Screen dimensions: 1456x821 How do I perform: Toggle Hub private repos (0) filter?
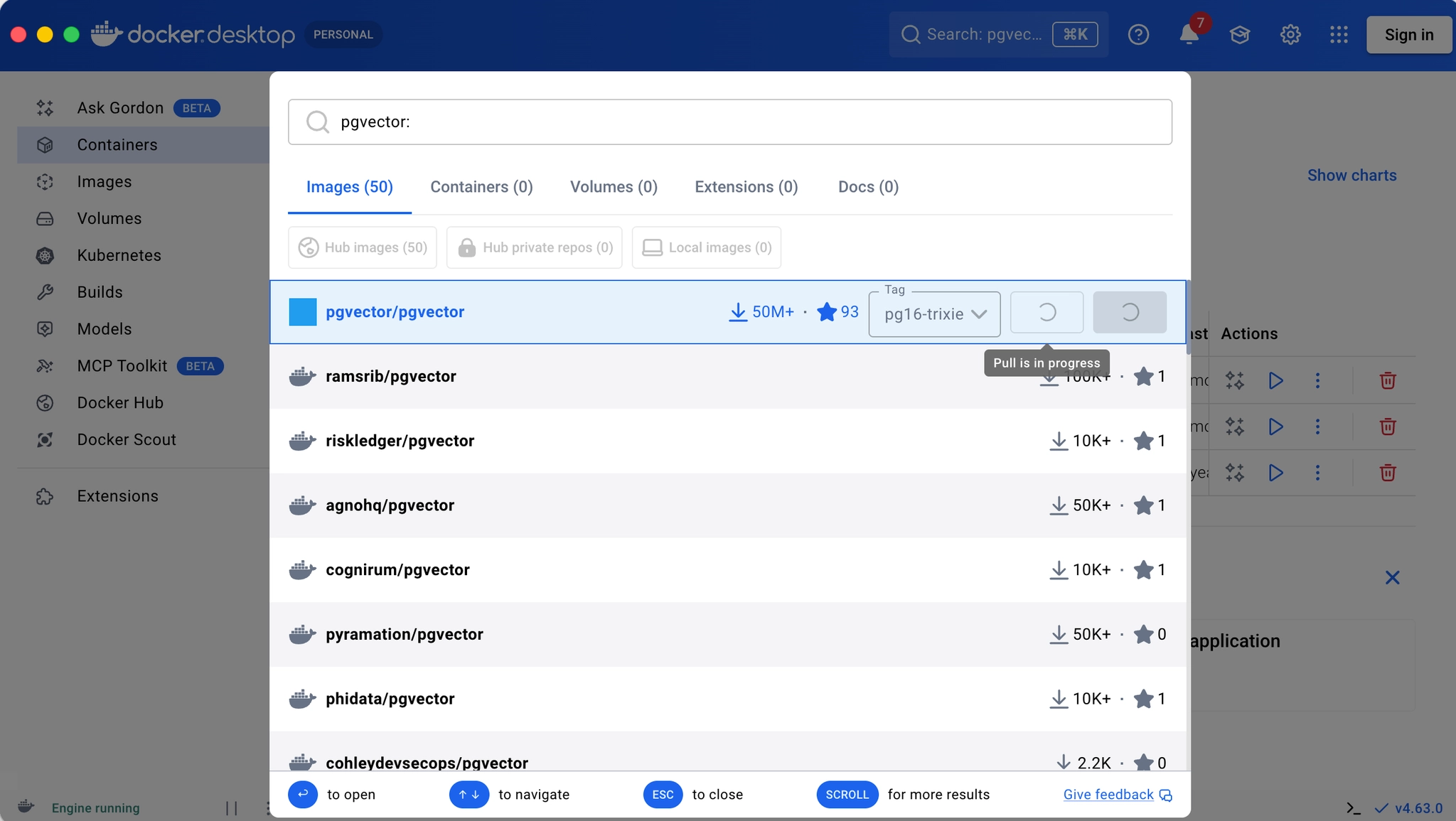(535, 247)
